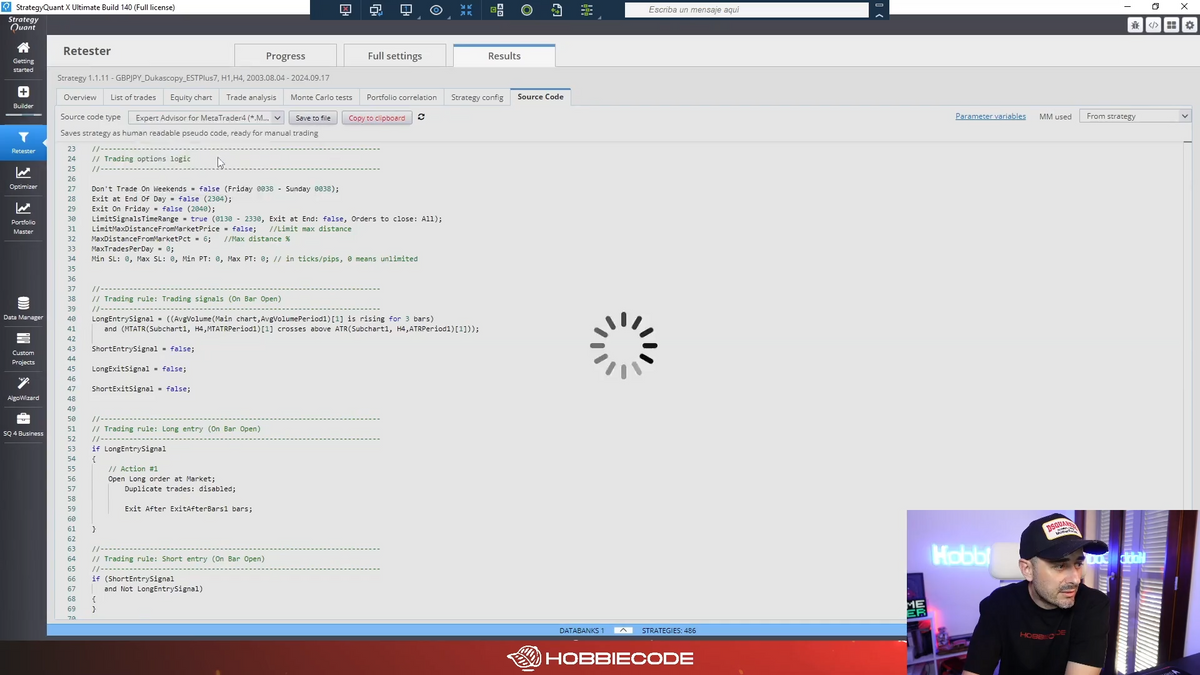Image resolution: width=1200 pixels, height=675 pixels.
Task: Open the Builder module
Action: coord(23,98)
